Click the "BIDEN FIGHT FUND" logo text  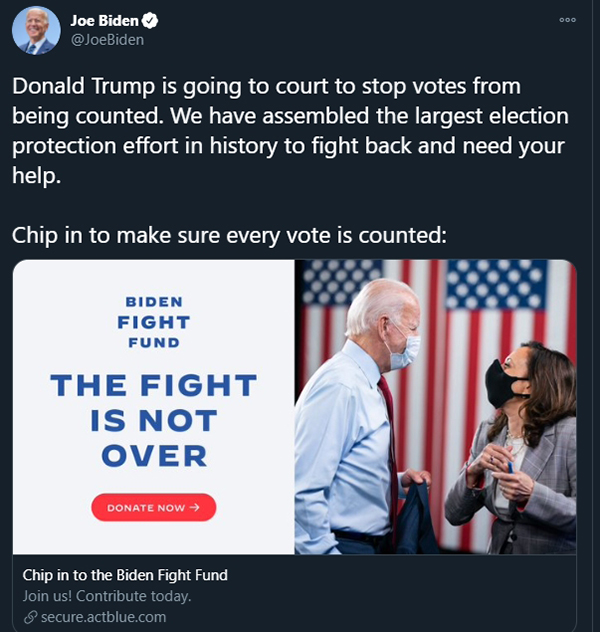(x=153, y=321)
